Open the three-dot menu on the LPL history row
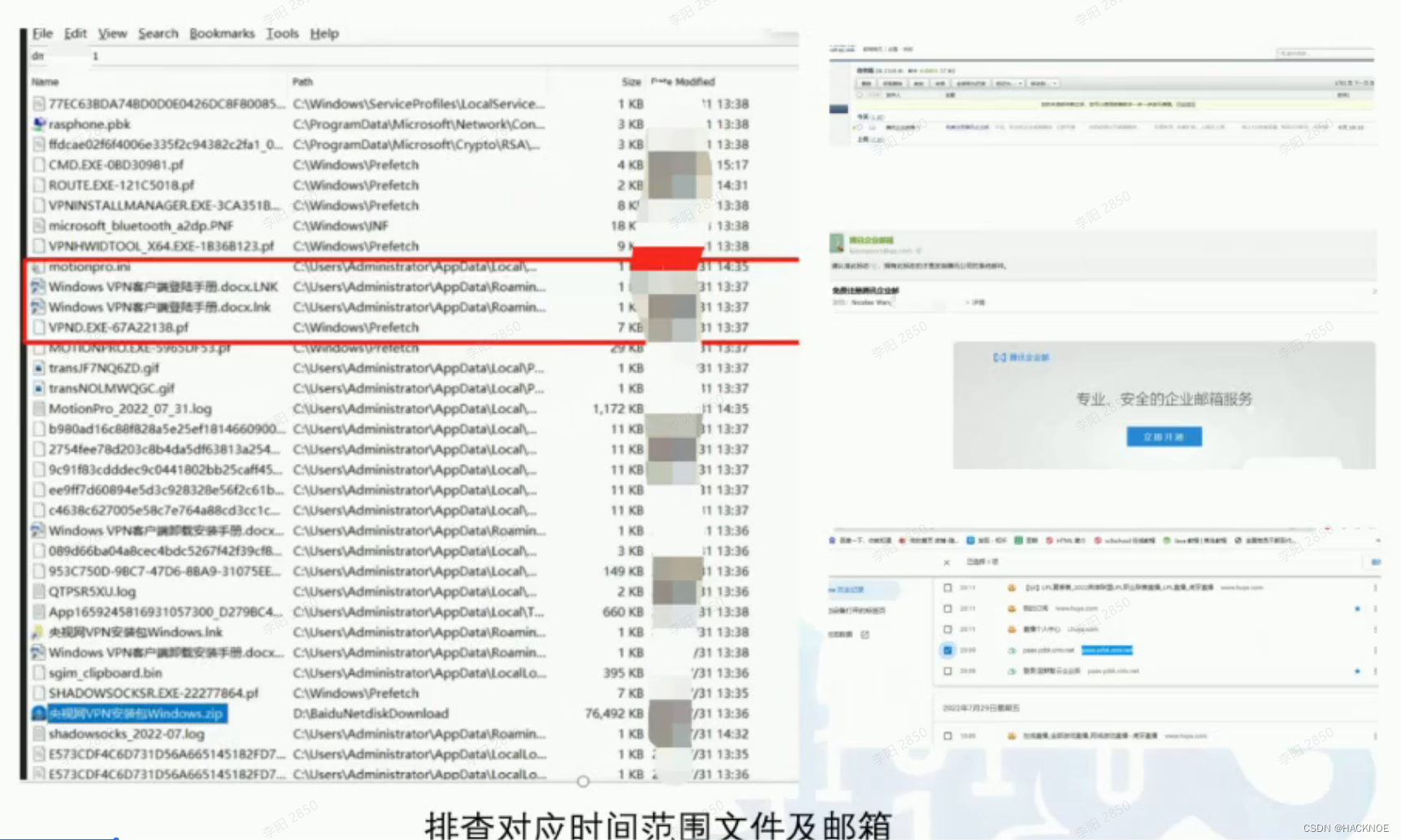 pos(1375,587)
